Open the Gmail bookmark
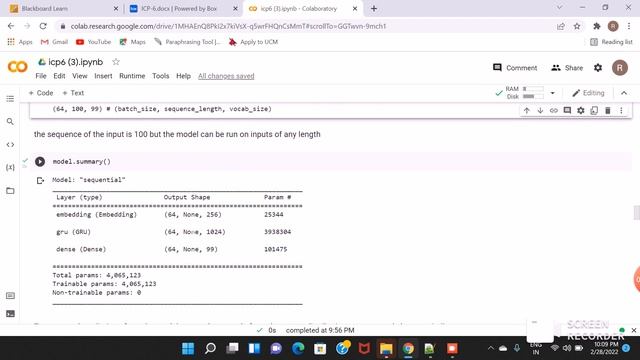This screenshot has width=640, height=360. tap(54, 42)
